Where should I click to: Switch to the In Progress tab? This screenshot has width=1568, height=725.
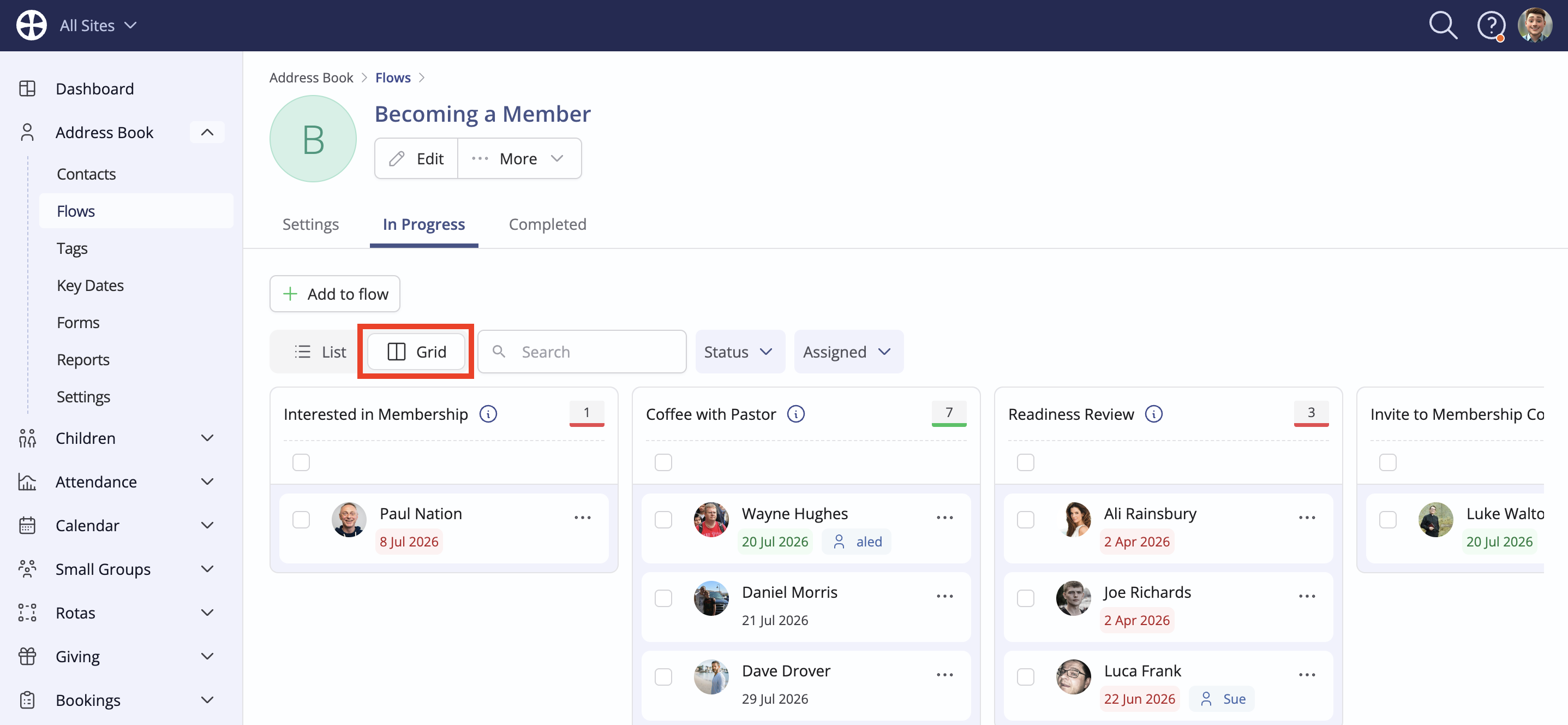(x=424, y=224)
